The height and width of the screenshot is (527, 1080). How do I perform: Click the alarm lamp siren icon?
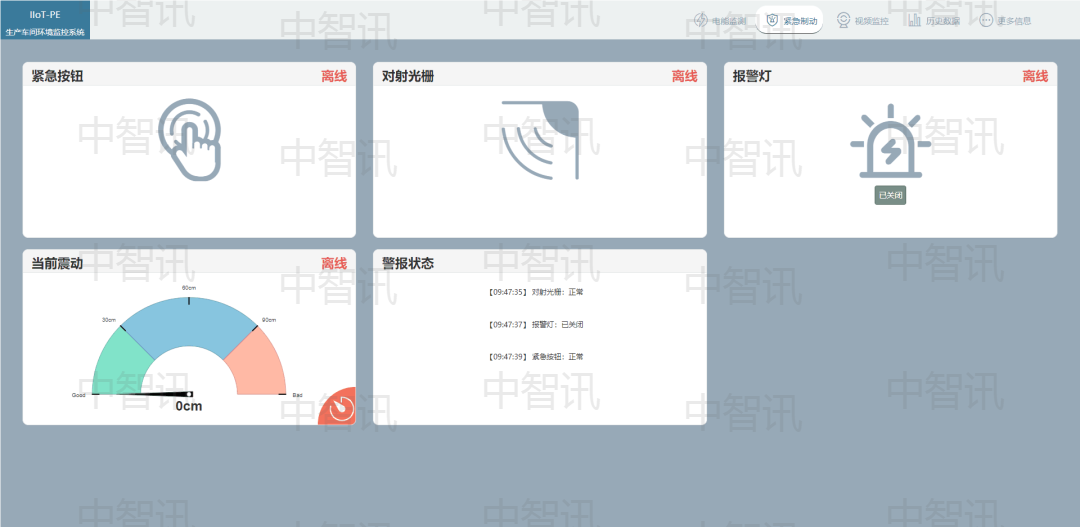pos(890,141)
